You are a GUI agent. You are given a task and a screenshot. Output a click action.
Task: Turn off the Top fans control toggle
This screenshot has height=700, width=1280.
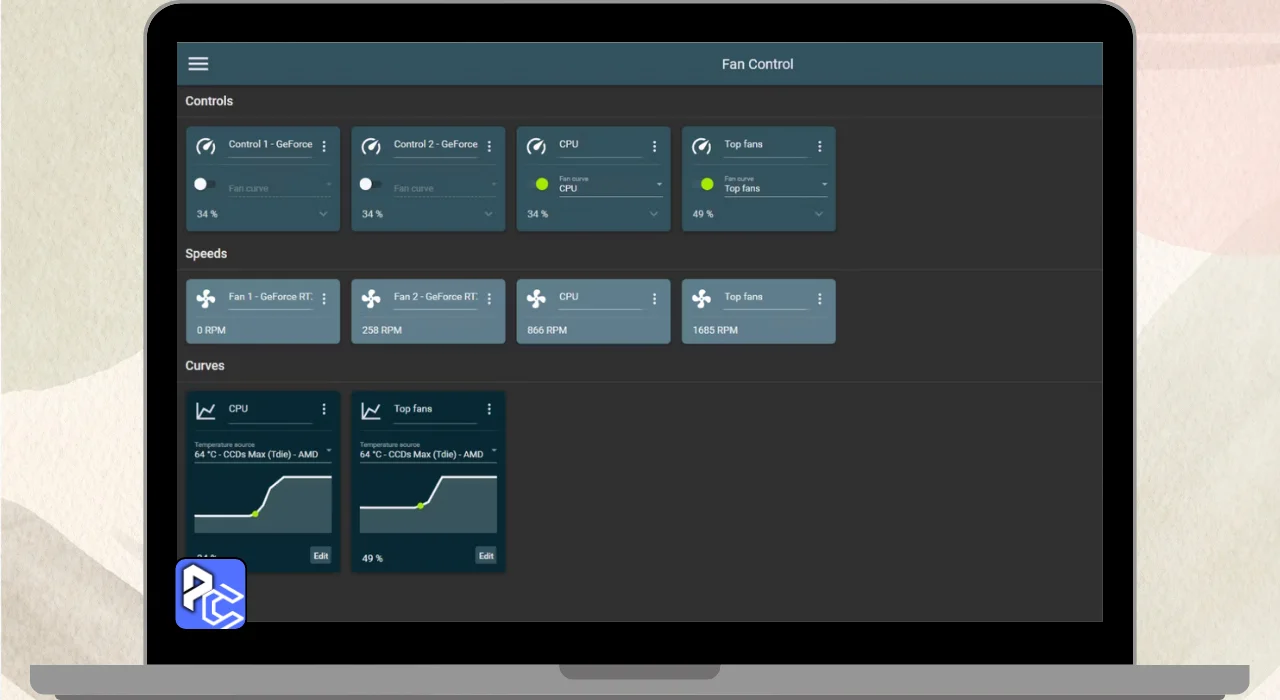coord(703,184)
